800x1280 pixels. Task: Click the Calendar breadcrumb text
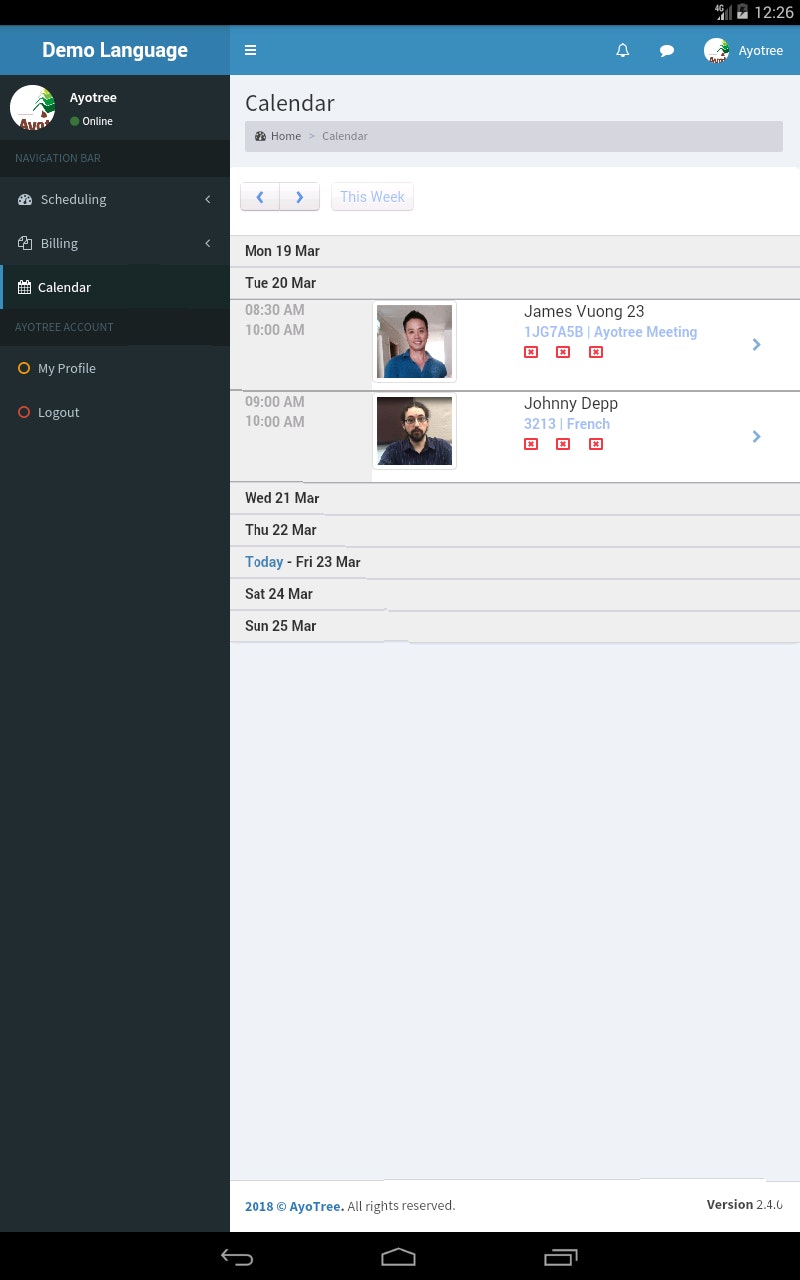tap(345, 136)
